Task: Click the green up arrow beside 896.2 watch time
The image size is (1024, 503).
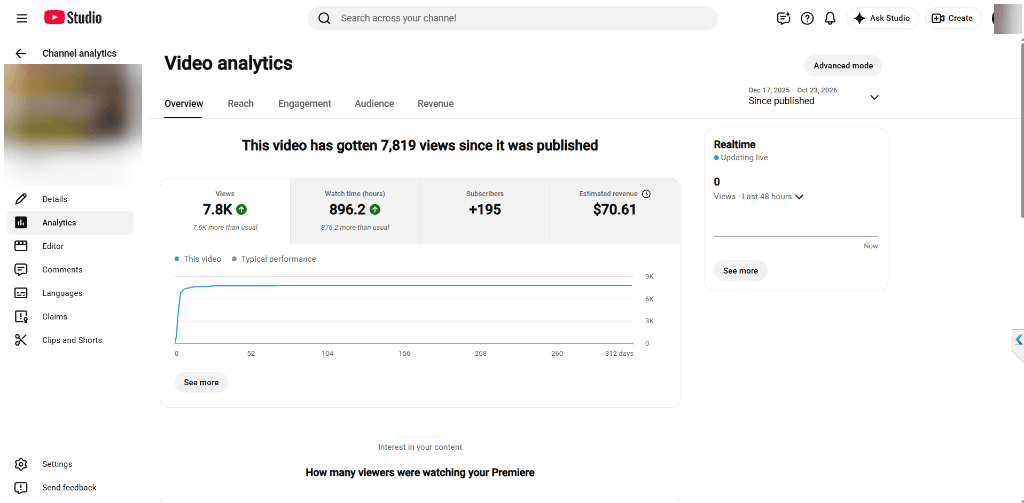Action: coord(375,210)
